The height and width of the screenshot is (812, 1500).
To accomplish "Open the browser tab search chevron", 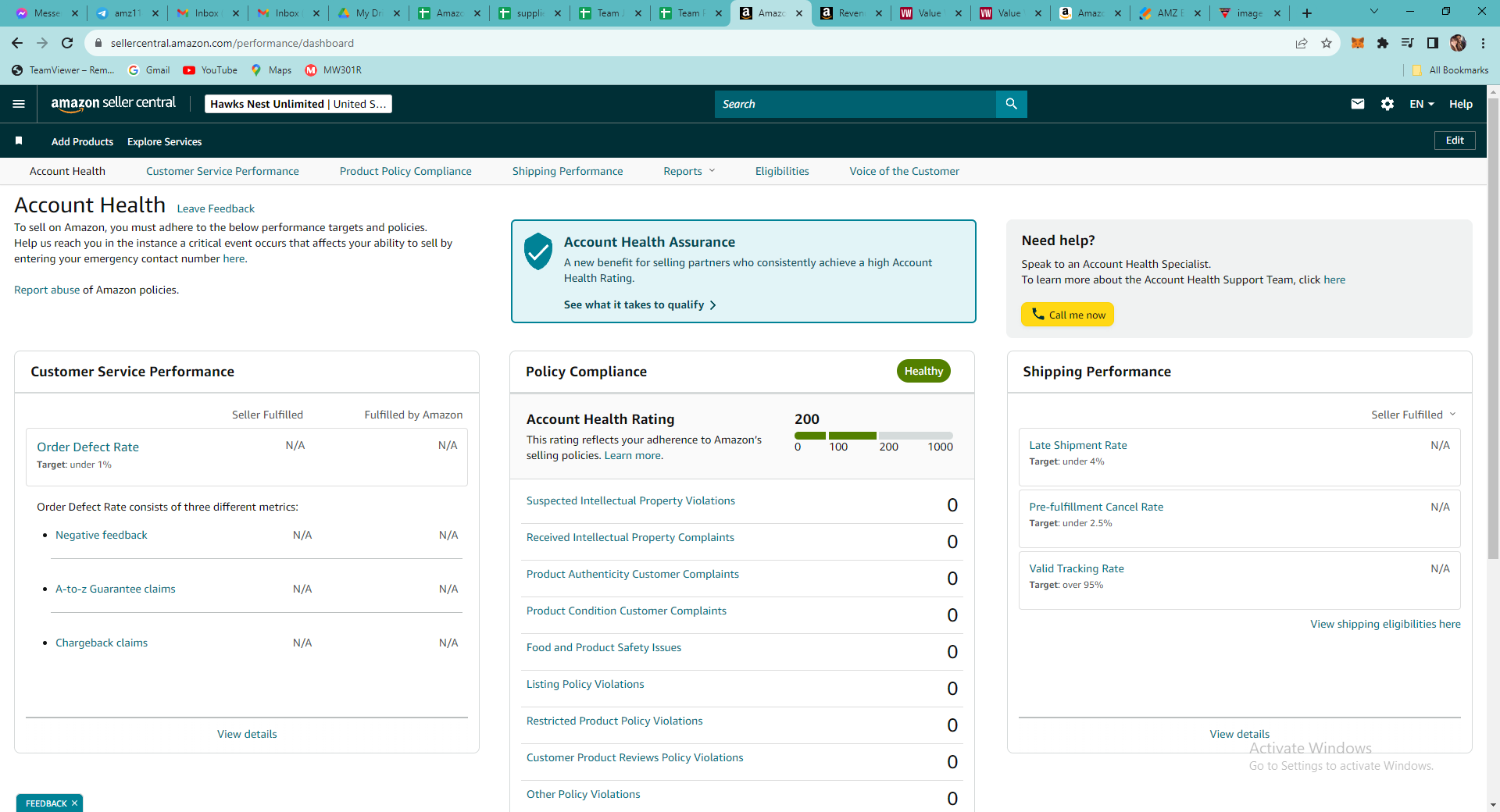I will pyautogui.click(x=1374, y=12).
